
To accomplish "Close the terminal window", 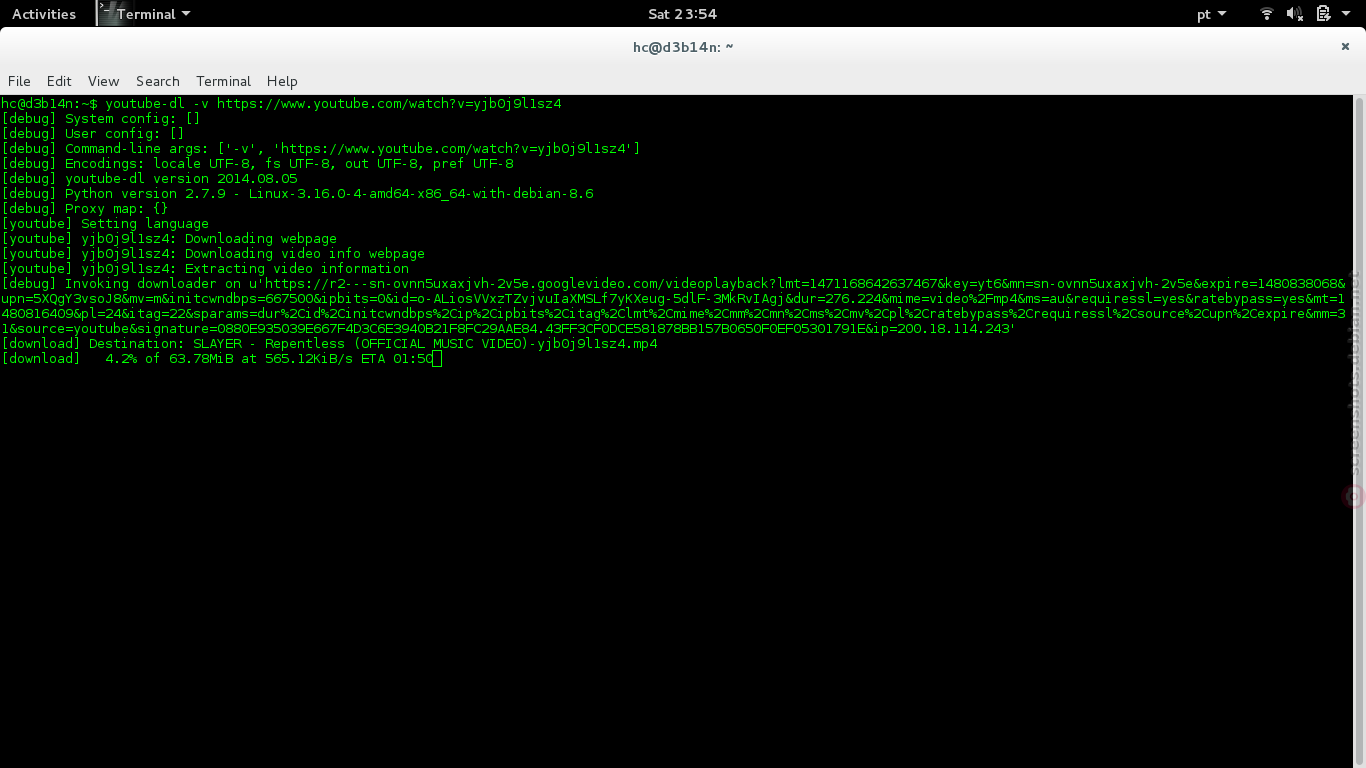I will pyautogui.click(x=1345, y=46).
